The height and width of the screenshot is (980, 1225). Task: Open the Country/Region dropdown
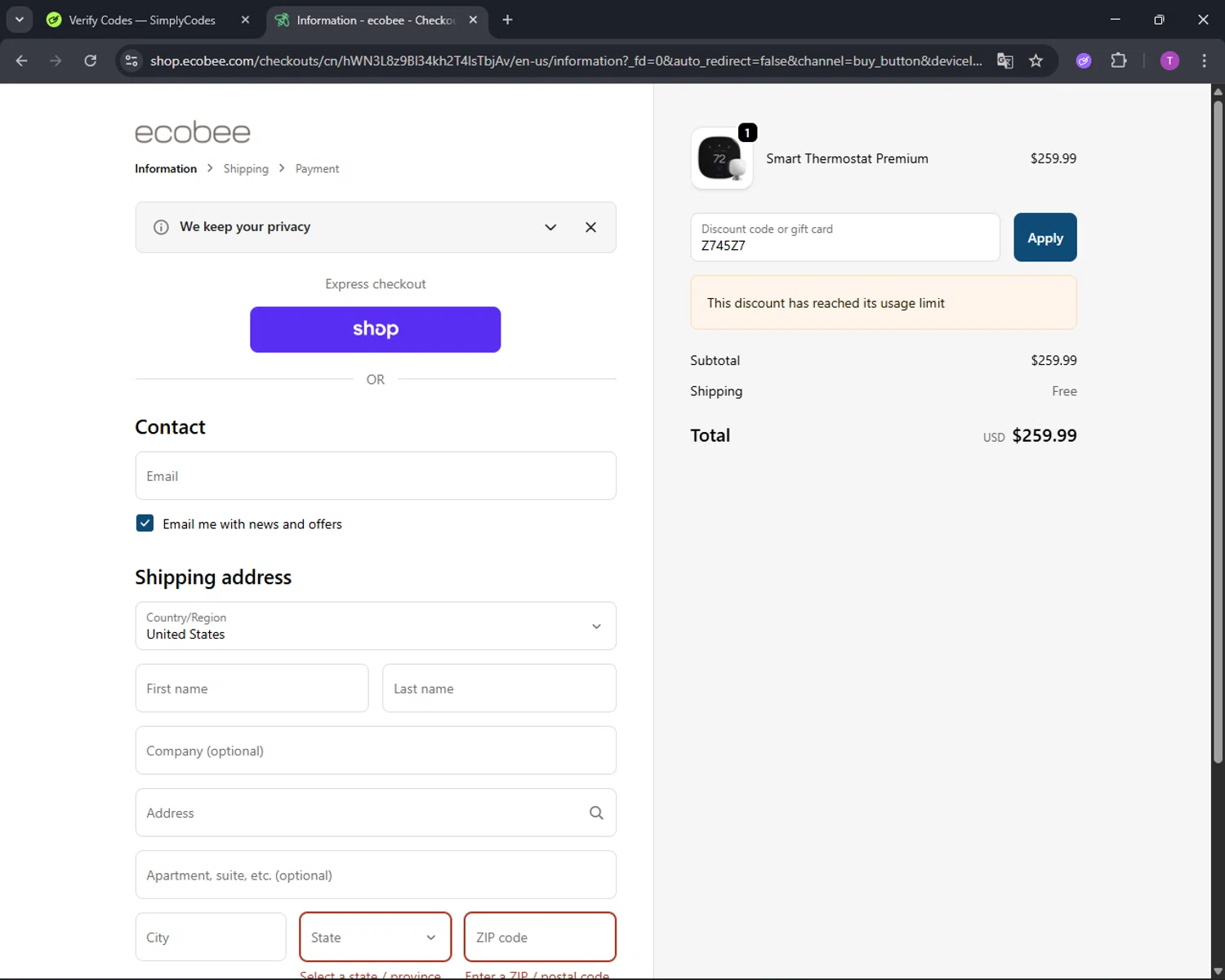[x=376, y=626]
